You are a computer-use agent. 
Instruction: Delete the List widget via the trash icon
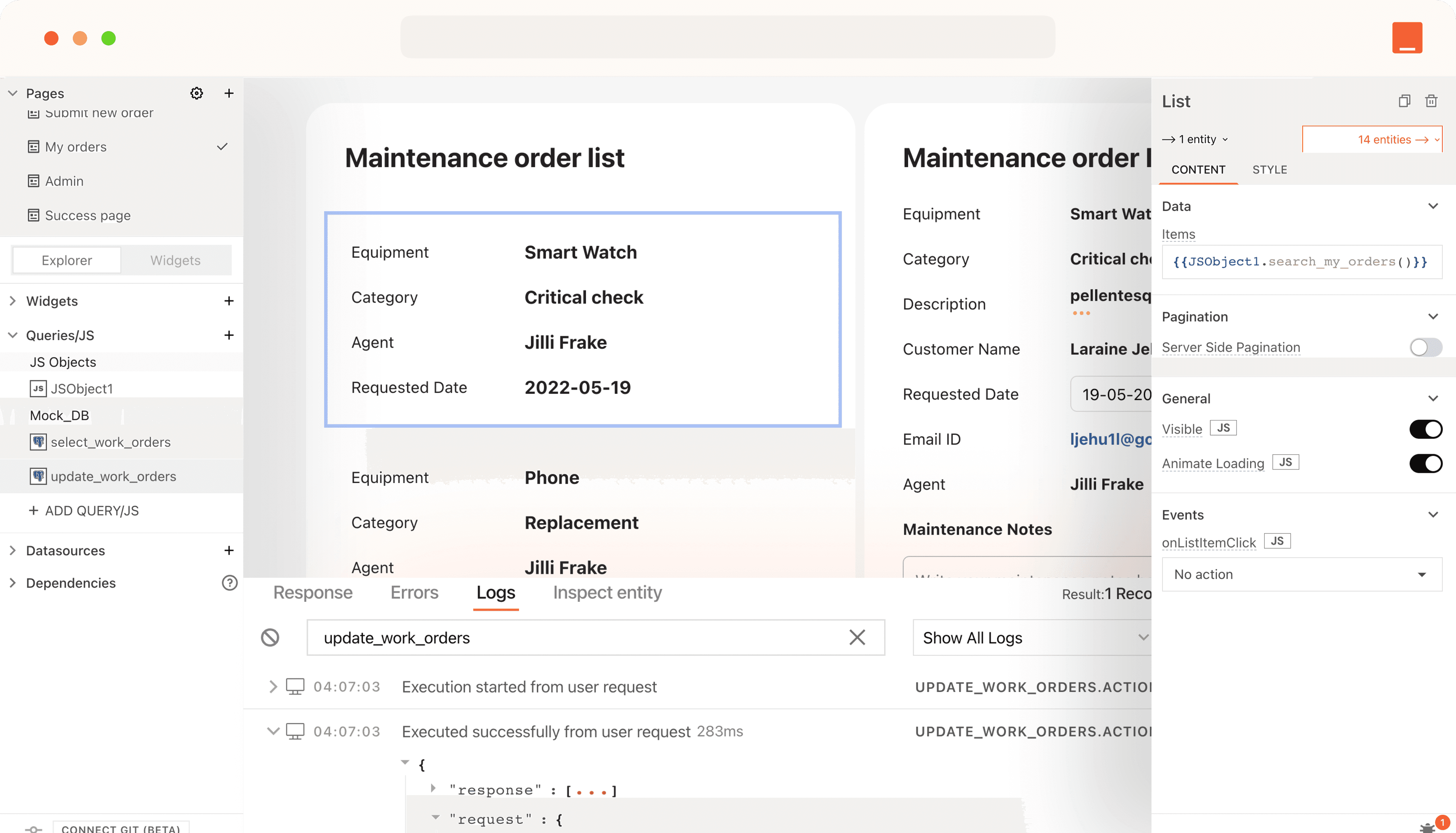(x=1431, y=101)
